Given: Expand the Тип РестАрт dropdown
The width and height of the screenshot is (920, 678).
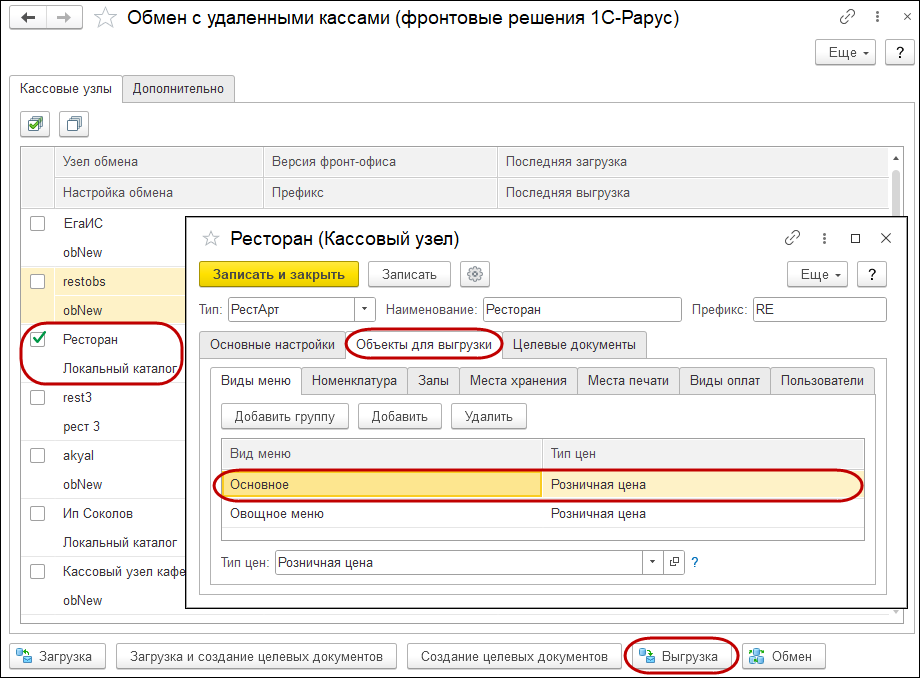Looking at the screenshot, I should coord(364,309).
